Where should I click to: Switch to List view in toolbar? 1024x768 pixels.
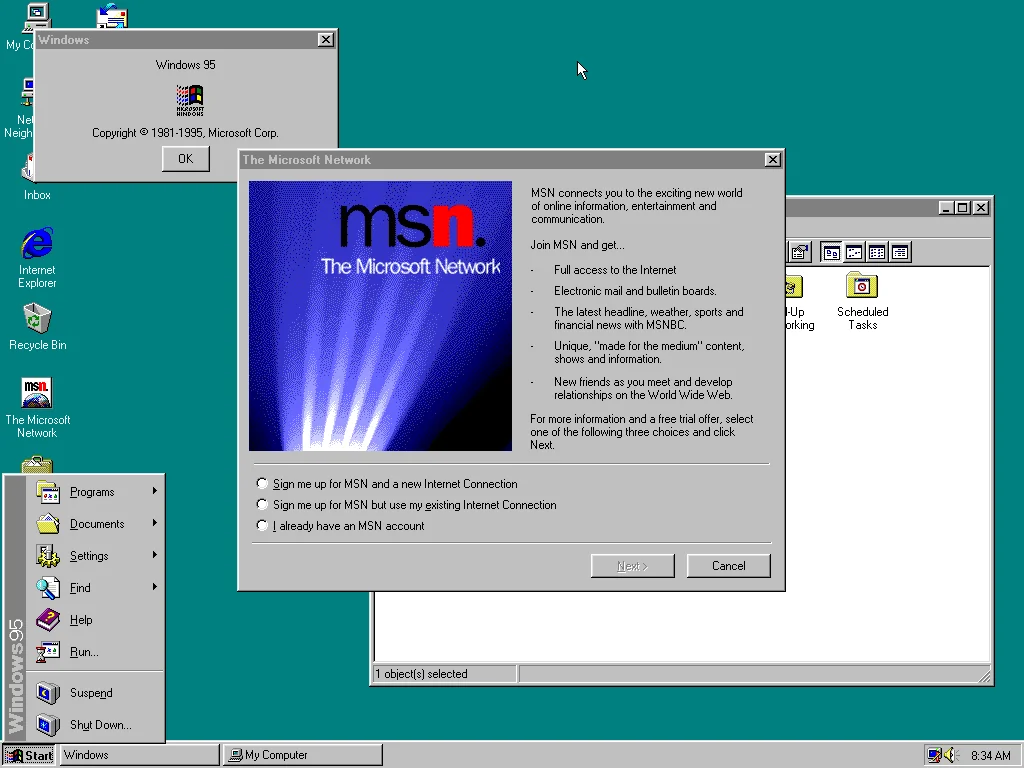click(x=877, y=252)
